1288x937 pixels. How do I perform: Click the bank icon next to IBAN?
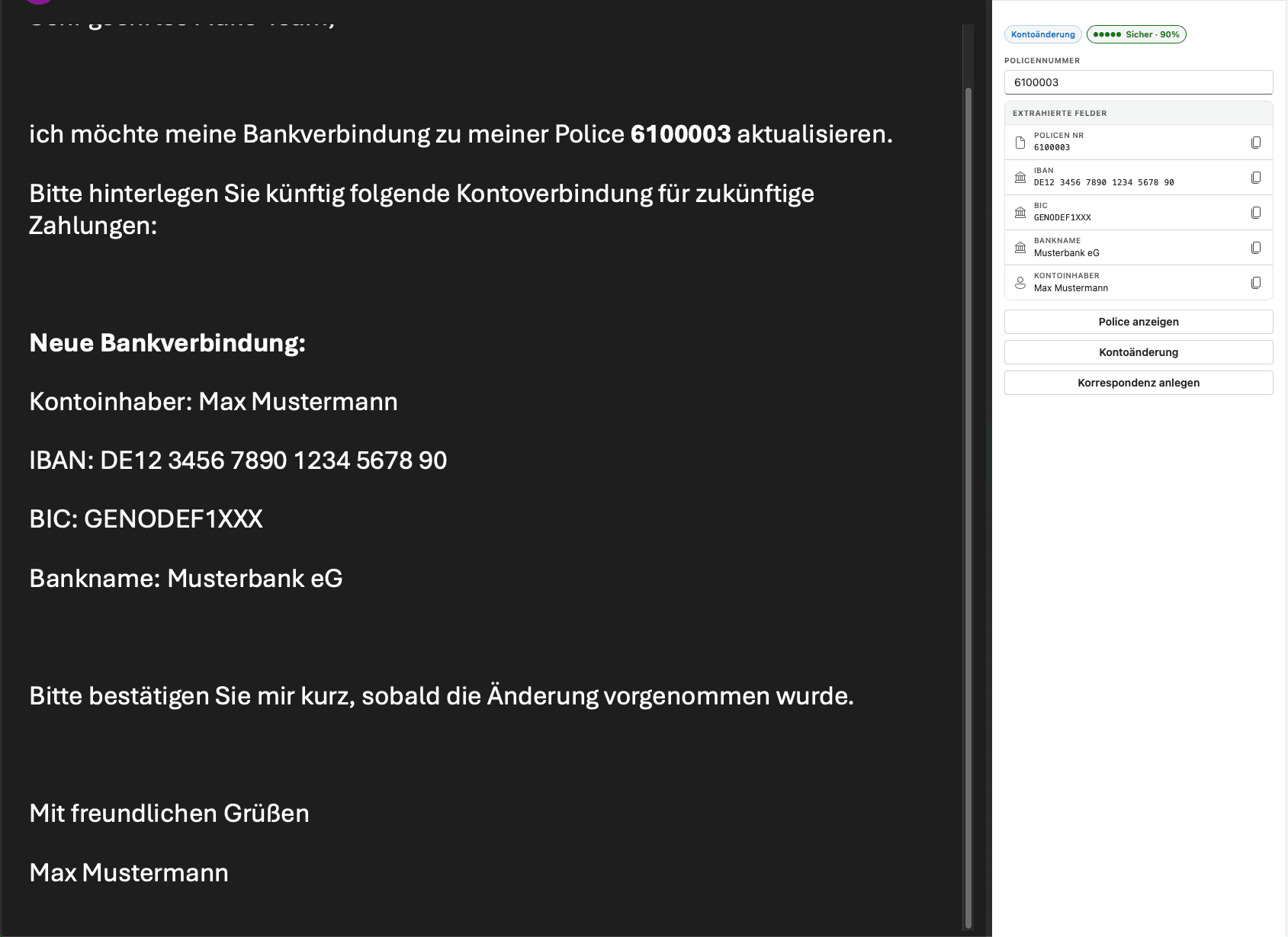[1020, 177]
